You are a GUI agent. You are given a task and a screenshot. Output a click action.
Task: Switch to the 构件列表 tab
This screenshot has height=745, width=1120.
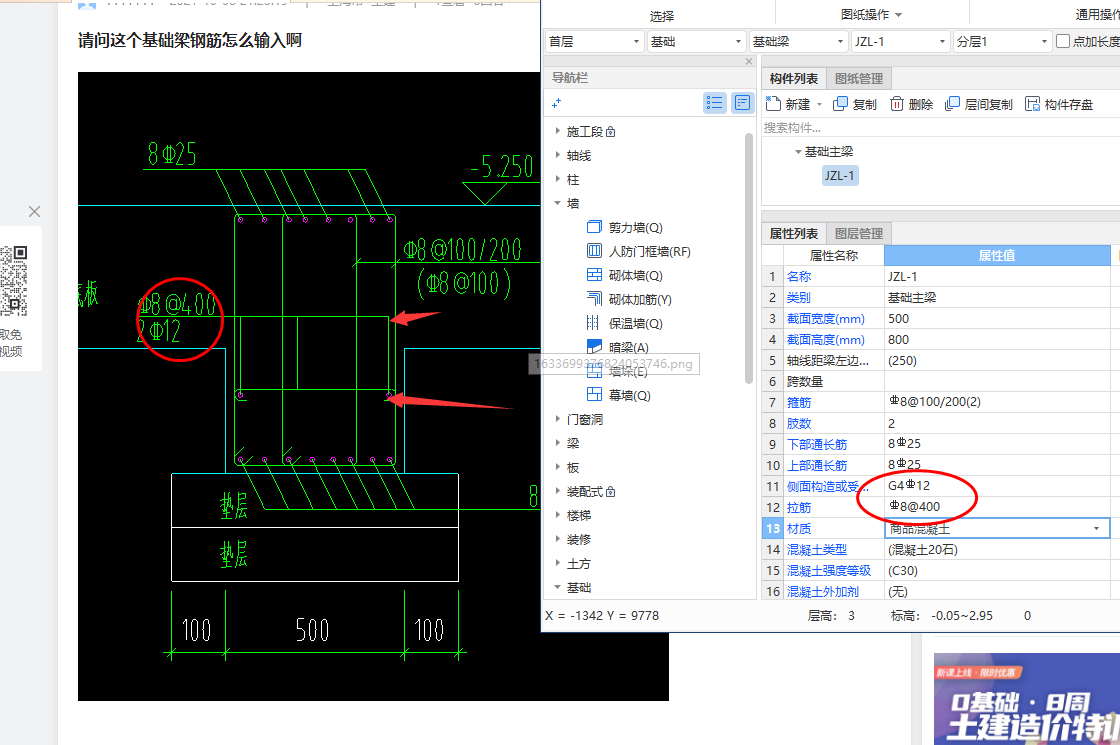pos(794,79)
